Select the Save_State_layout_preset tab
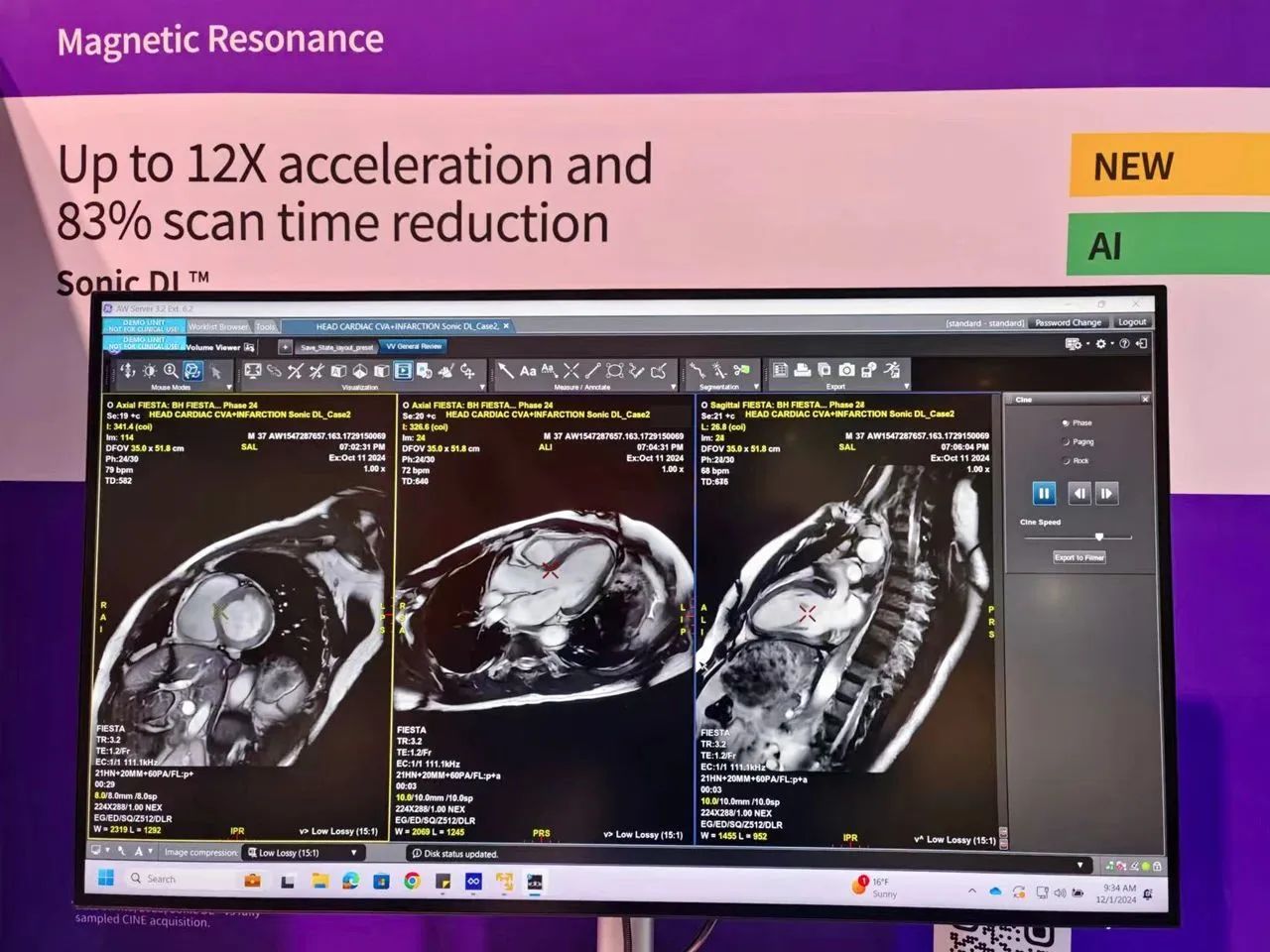 (336, 347)
